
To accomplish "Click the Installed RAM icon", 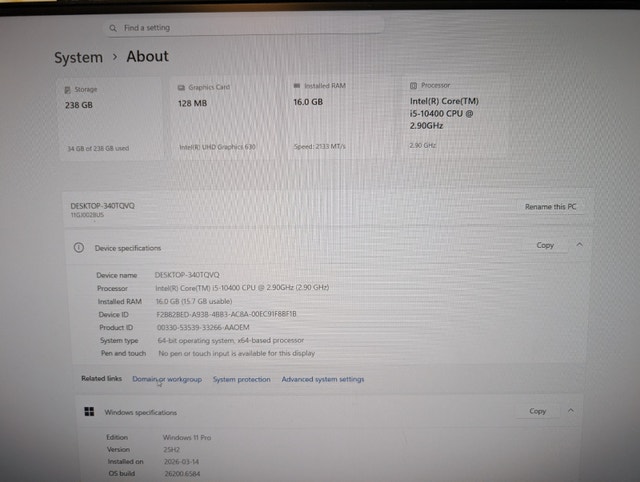I will pos(297,86).
